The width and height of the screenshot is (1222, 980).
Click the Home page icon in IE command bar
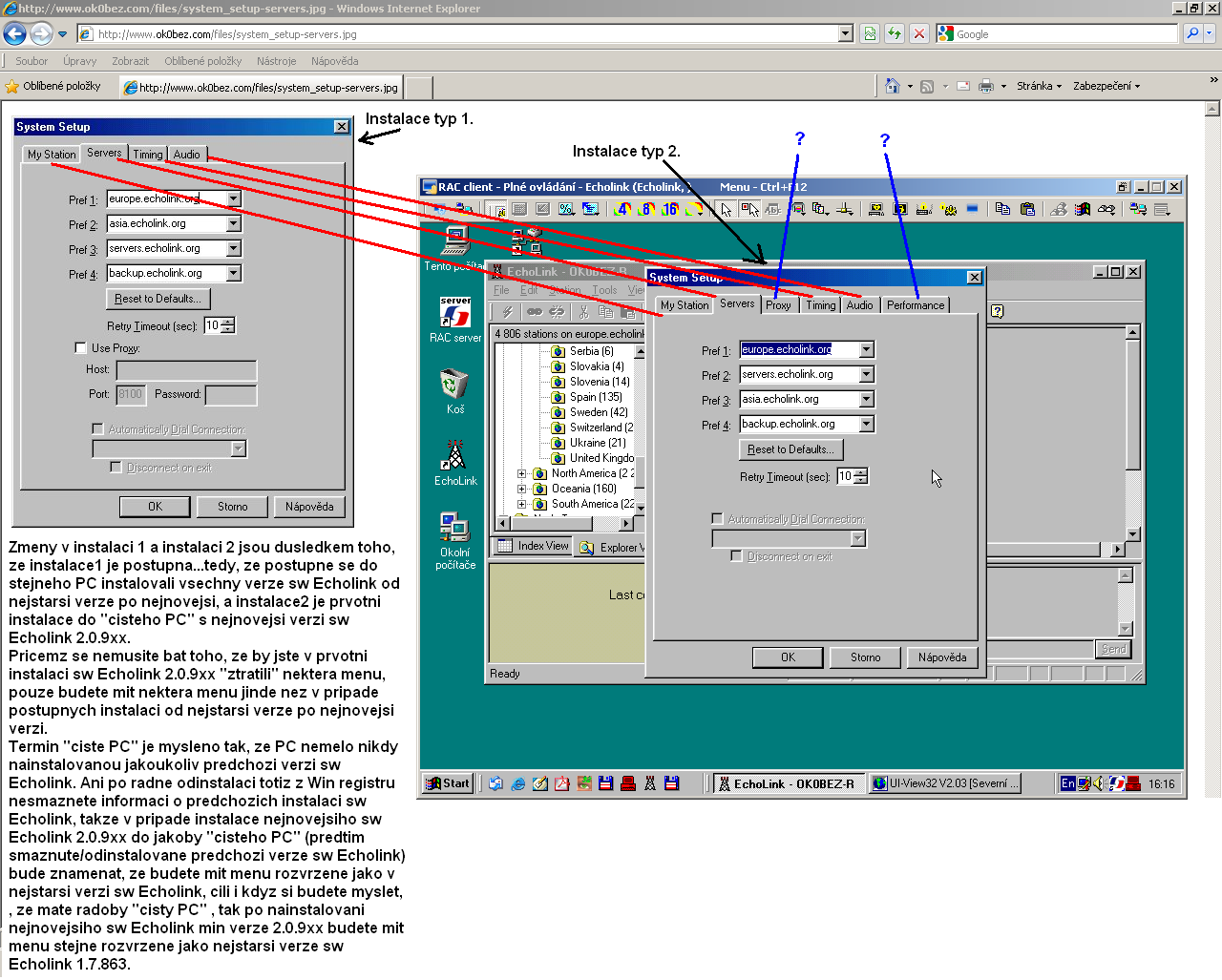click(x=892, y=86)
